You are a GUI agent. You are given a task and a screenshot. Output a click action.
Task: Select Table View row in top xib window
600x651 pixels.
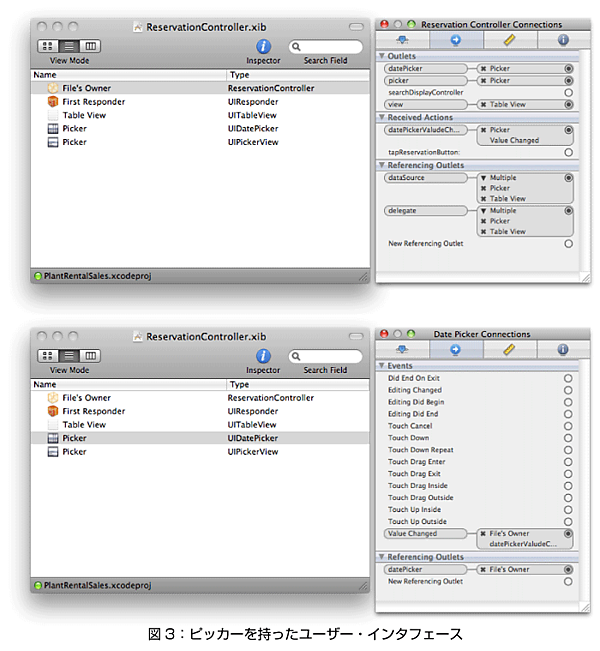point(200,115)
